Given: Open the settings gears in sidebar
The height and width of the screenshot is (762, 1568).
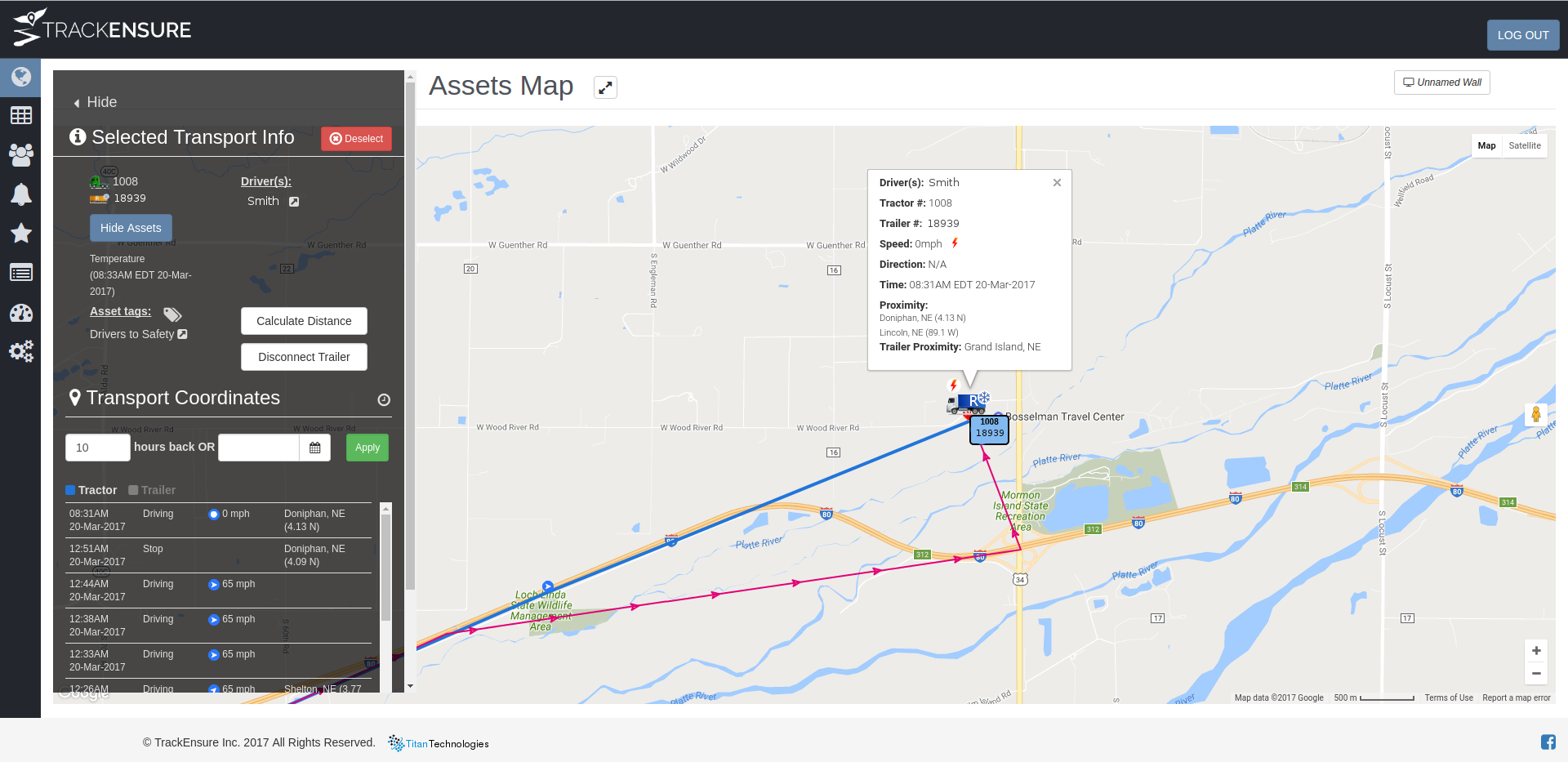Looking at the screenshot, I should [x=20, y=351].
